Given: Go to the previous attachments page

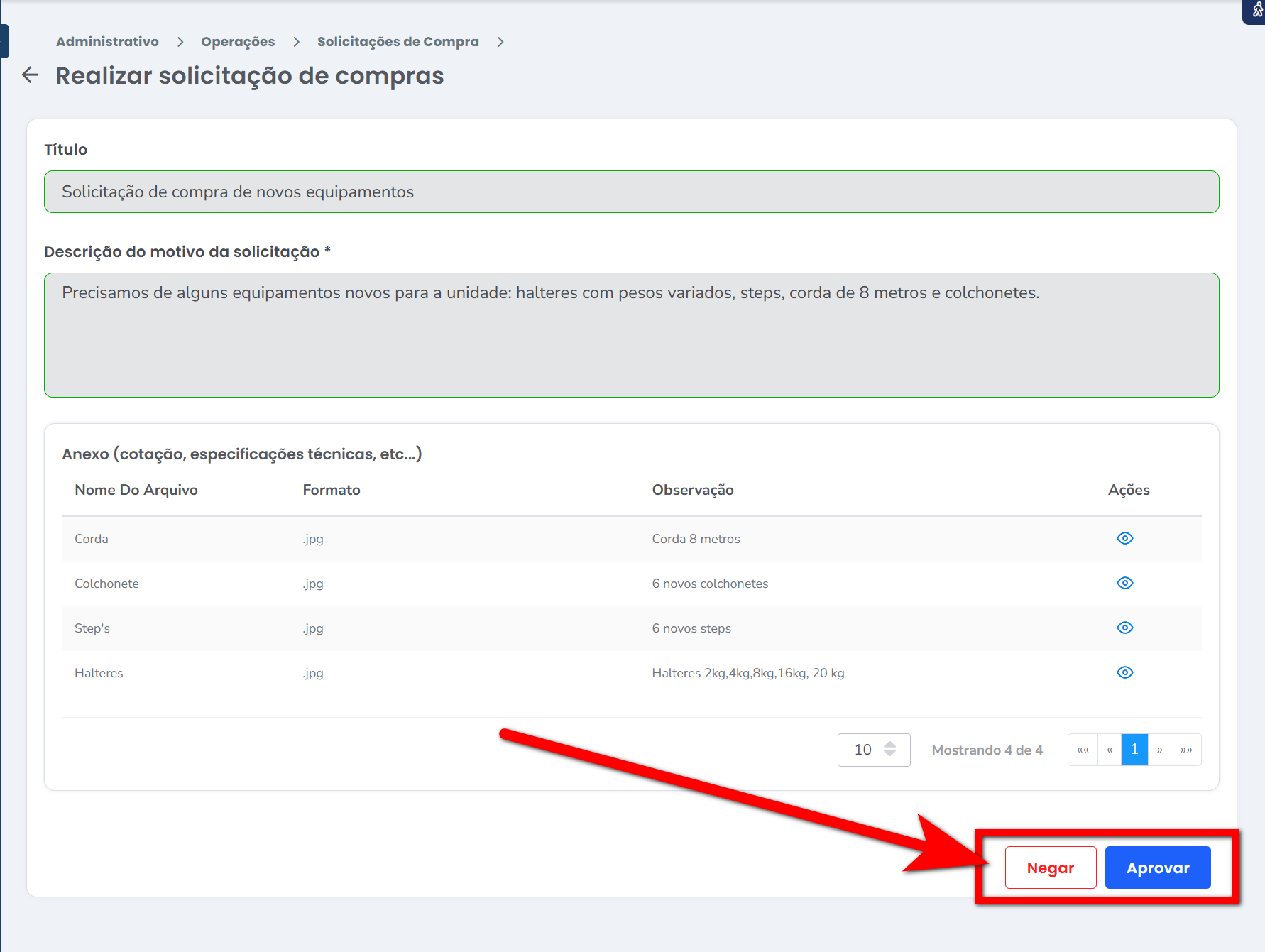Looking at the screenshot, I should pos(1110,750).
